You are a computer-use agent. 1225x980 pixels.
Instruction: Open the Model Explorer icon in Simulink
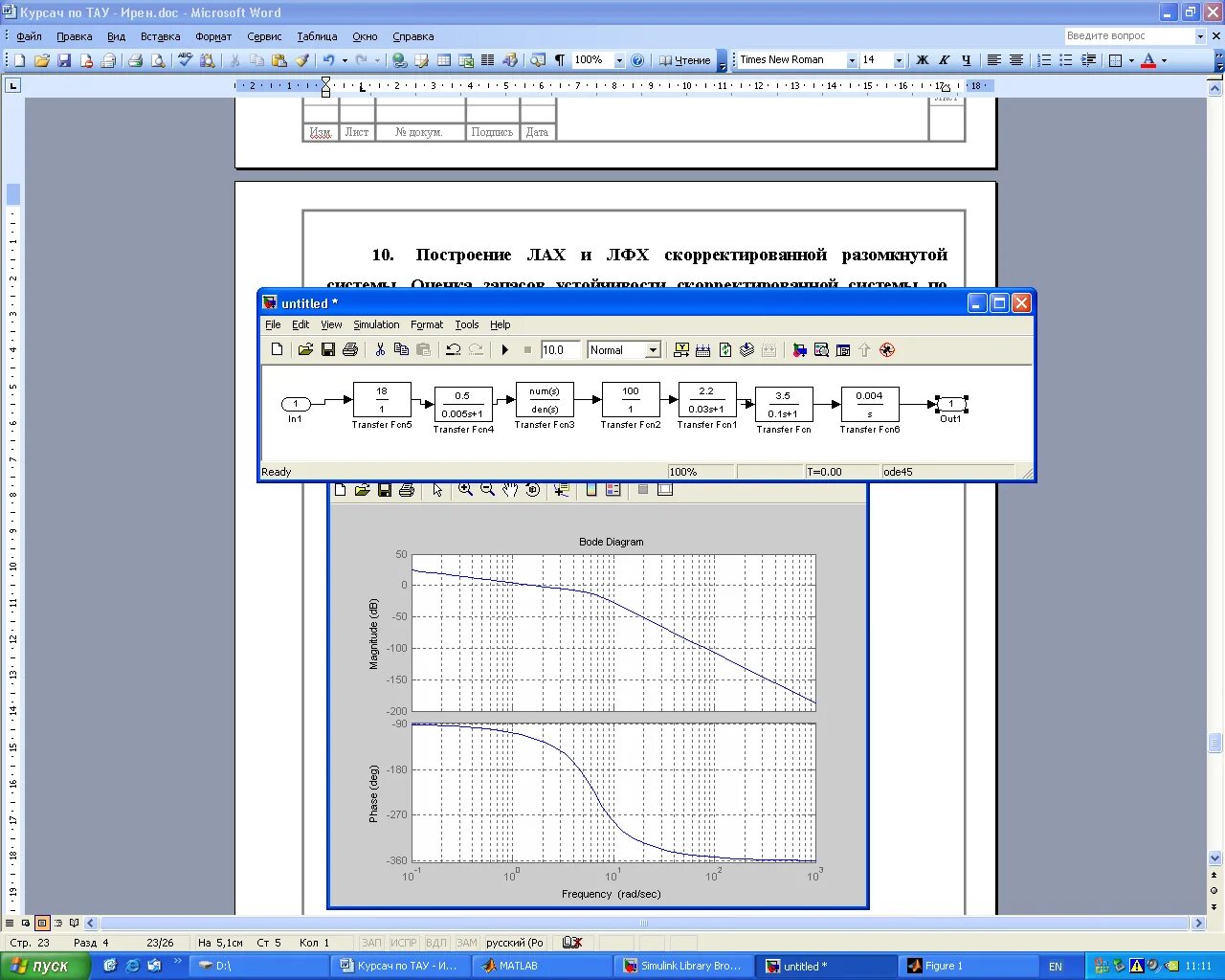821,350
